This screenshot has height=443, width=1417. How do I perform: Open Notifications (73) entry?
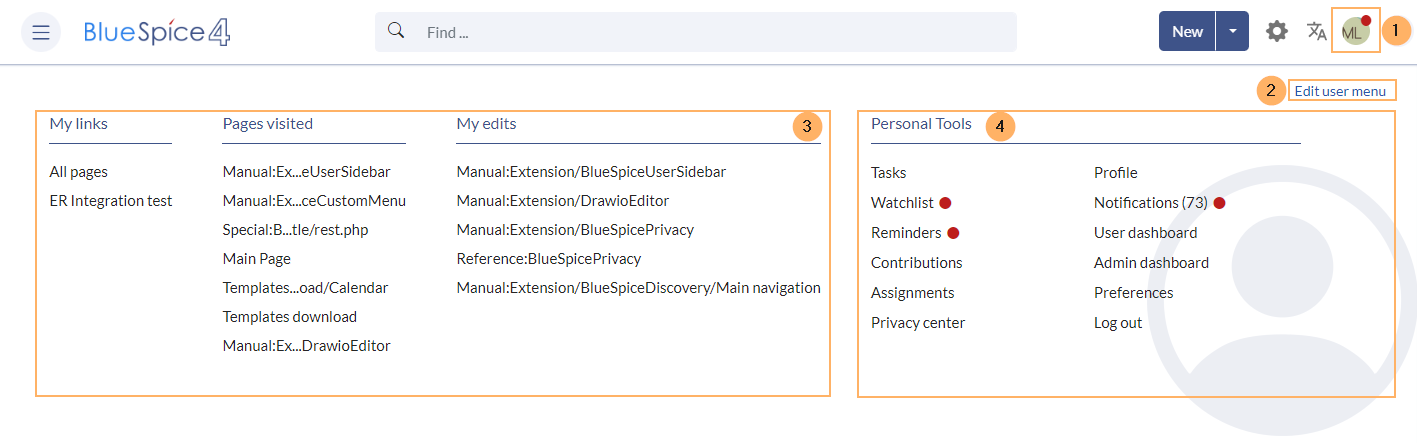point(1151,203)
